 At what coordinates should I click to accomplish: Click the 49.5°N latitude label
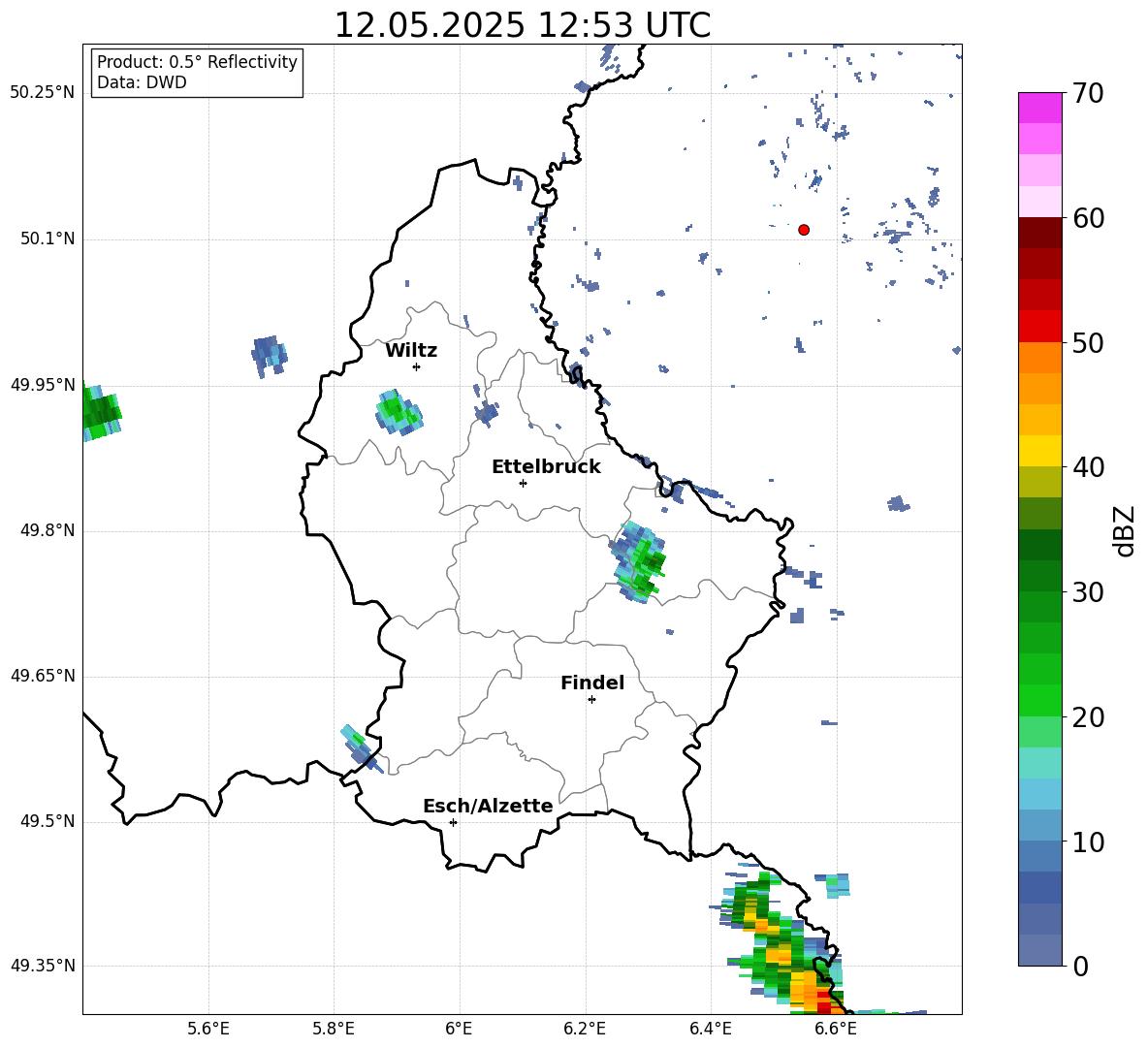47,821
